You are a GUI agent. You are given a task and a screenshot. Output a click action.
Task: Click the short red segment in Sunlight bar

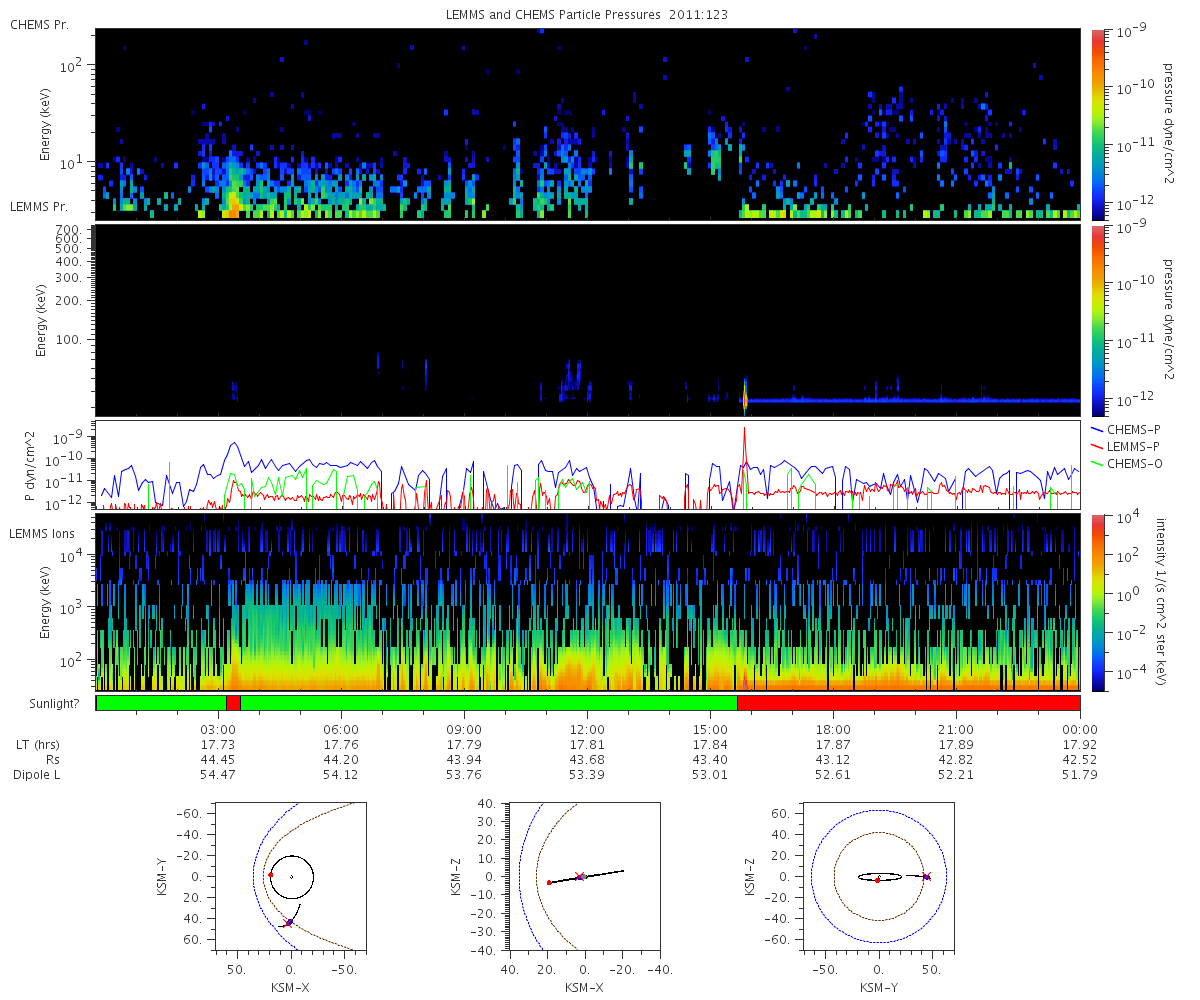pyautogui.click(x=233, y=703)
